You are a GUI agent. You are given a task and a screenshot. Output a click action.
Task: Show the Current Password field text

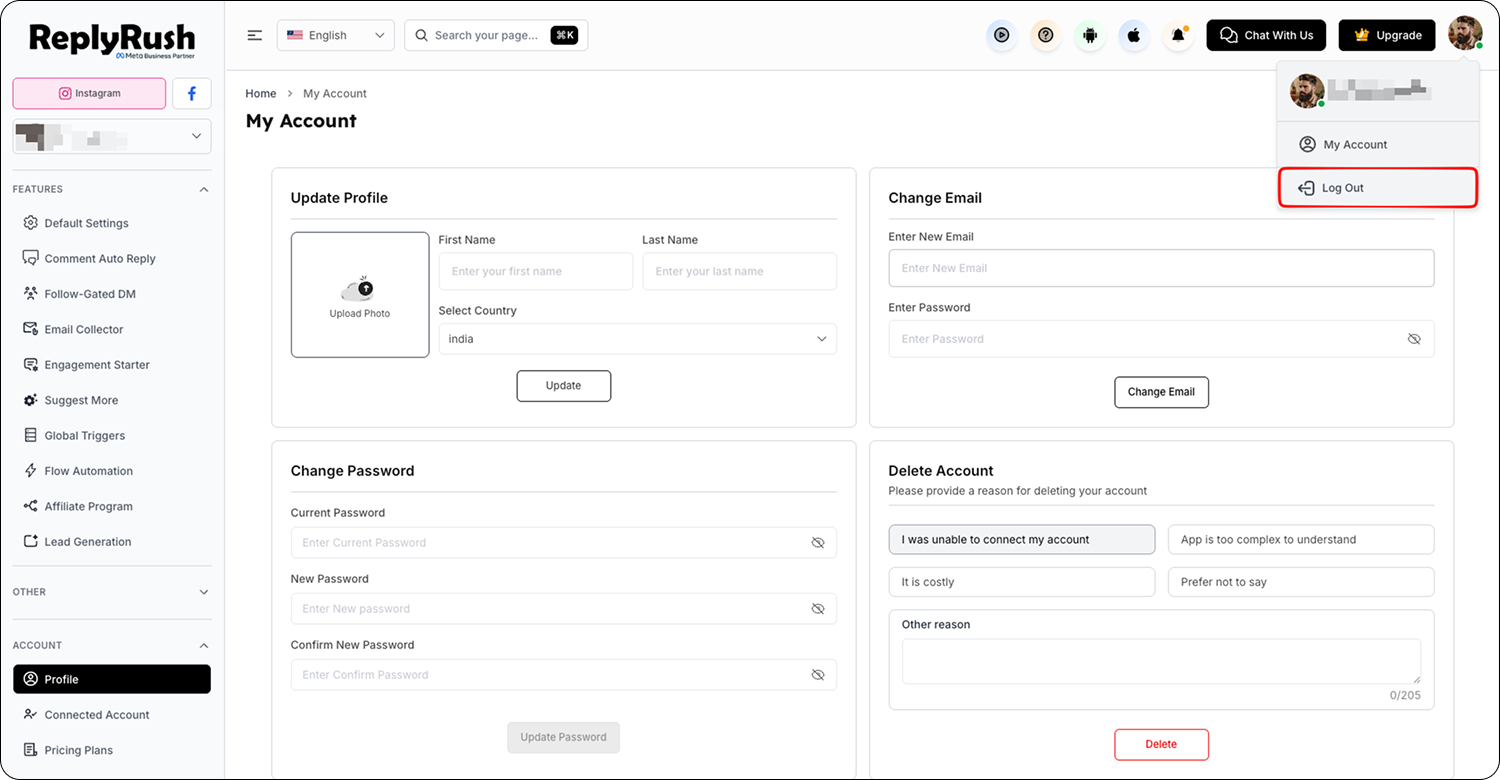tap(818, 543)
